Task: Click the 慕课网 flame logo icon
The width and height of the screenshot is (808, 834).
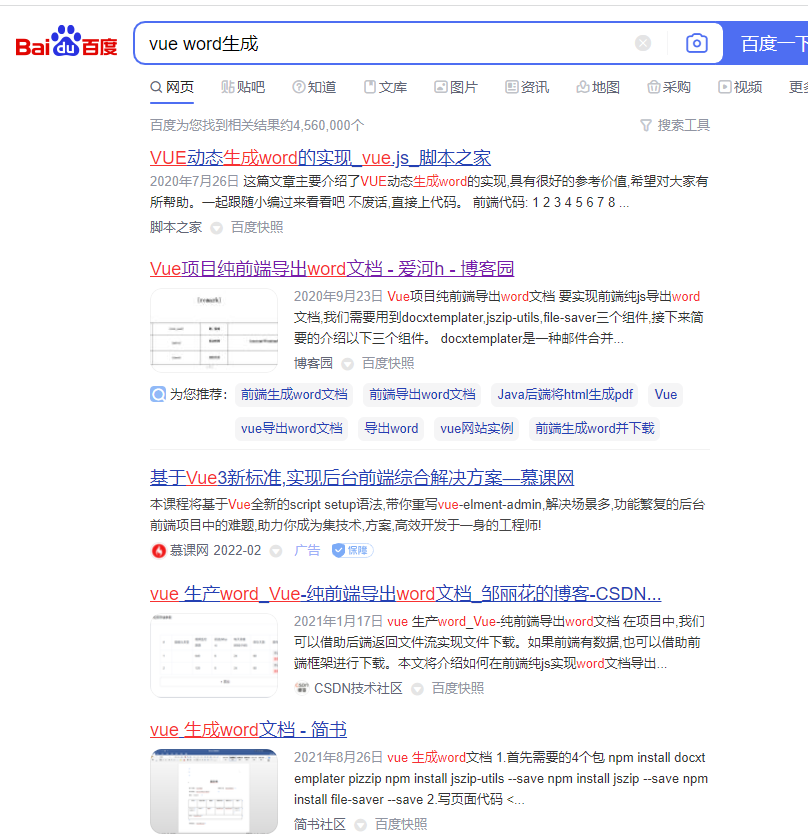Action: pos(159,551)
